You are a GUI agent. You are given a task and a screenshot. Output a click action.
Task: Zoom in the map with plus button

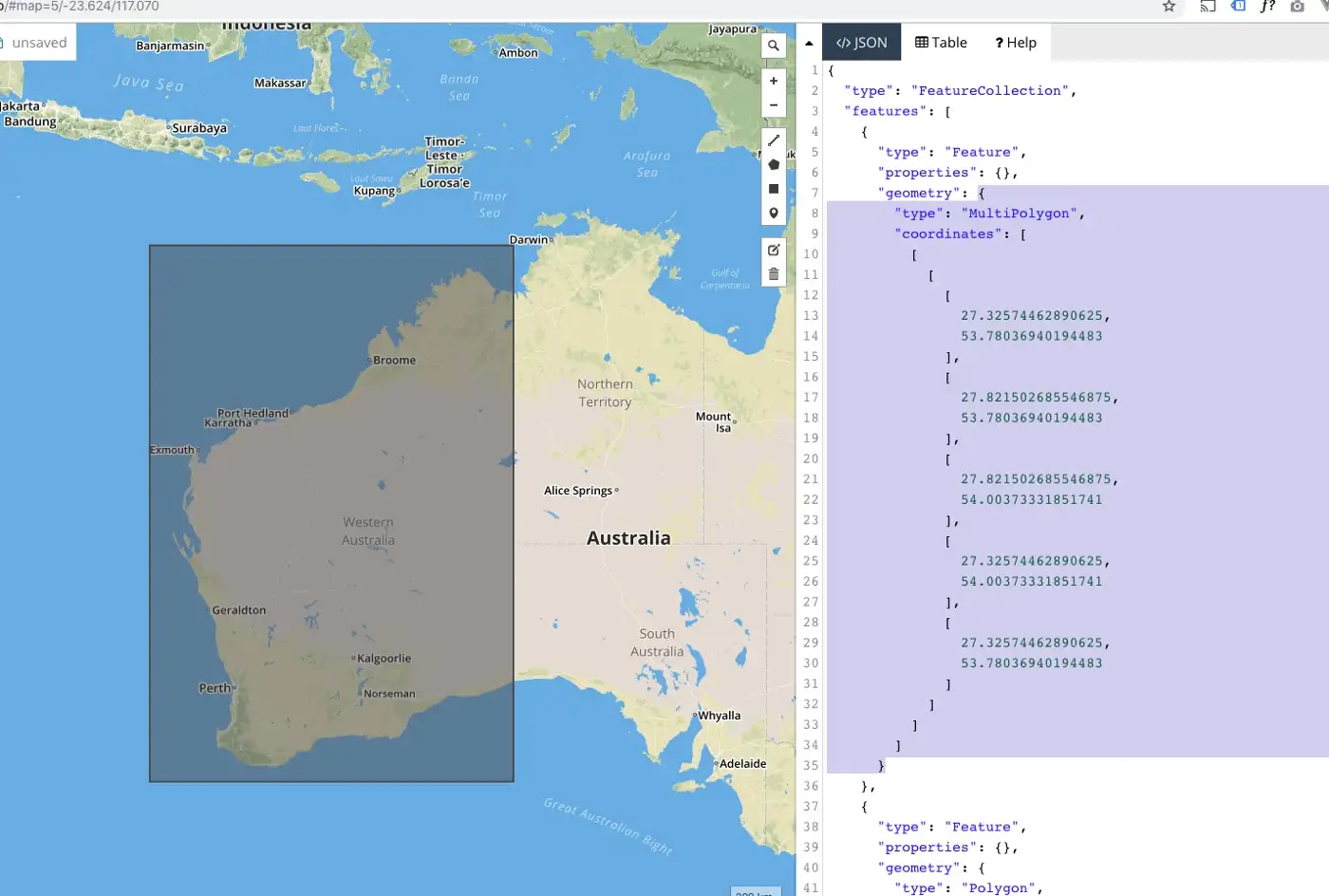tap(774, 81)
